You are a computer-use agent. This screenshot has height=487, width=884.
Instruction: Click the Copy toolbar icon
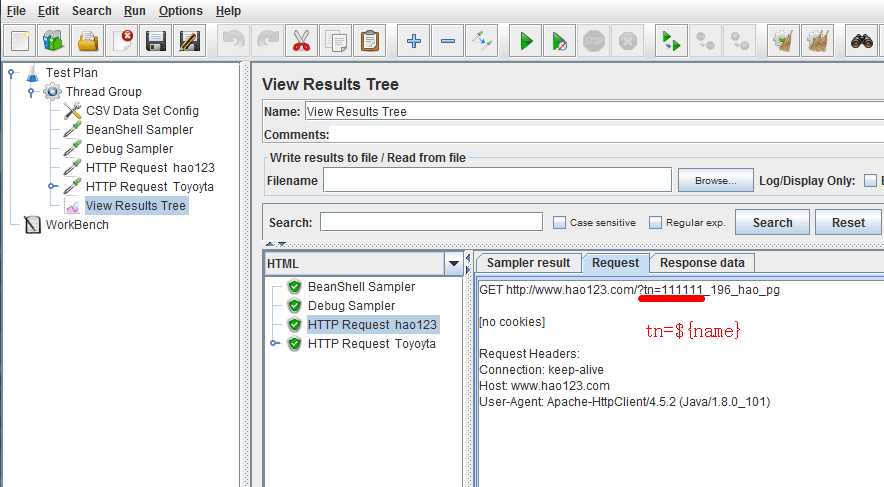click(x=335, y=41)
